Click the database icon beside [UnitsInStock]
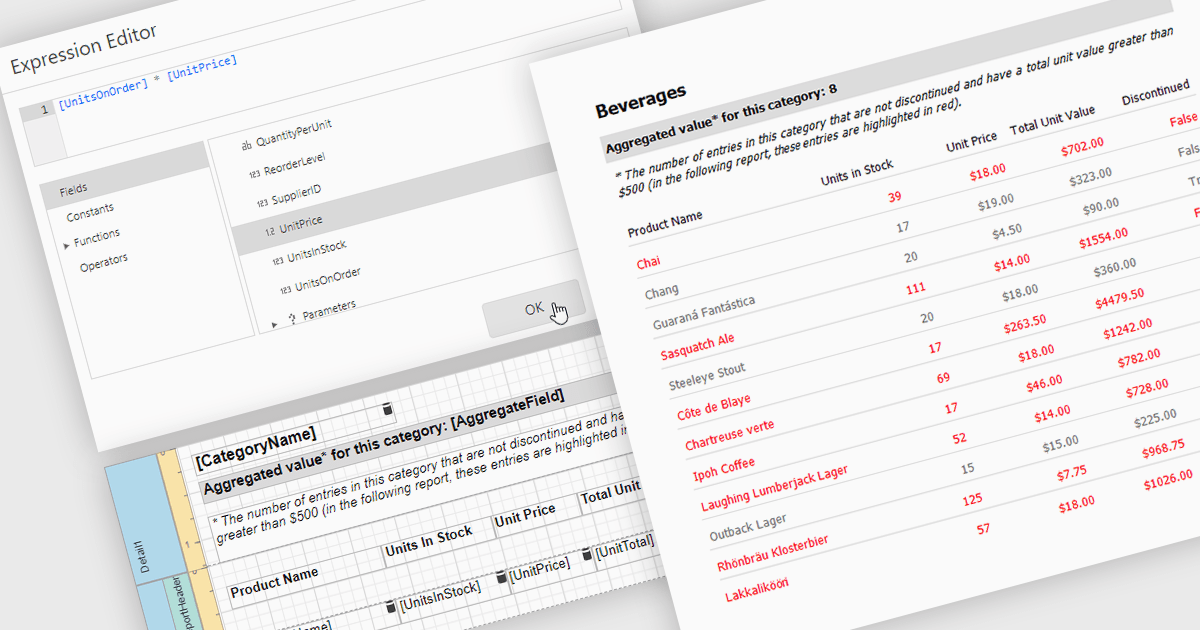 391,608
